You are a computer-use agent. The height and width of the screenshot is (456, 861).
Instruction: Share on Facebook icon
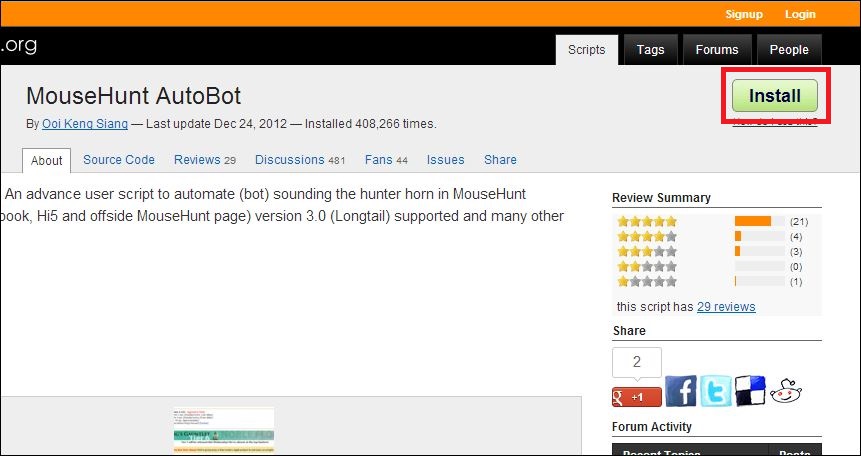tap(680, 391)
